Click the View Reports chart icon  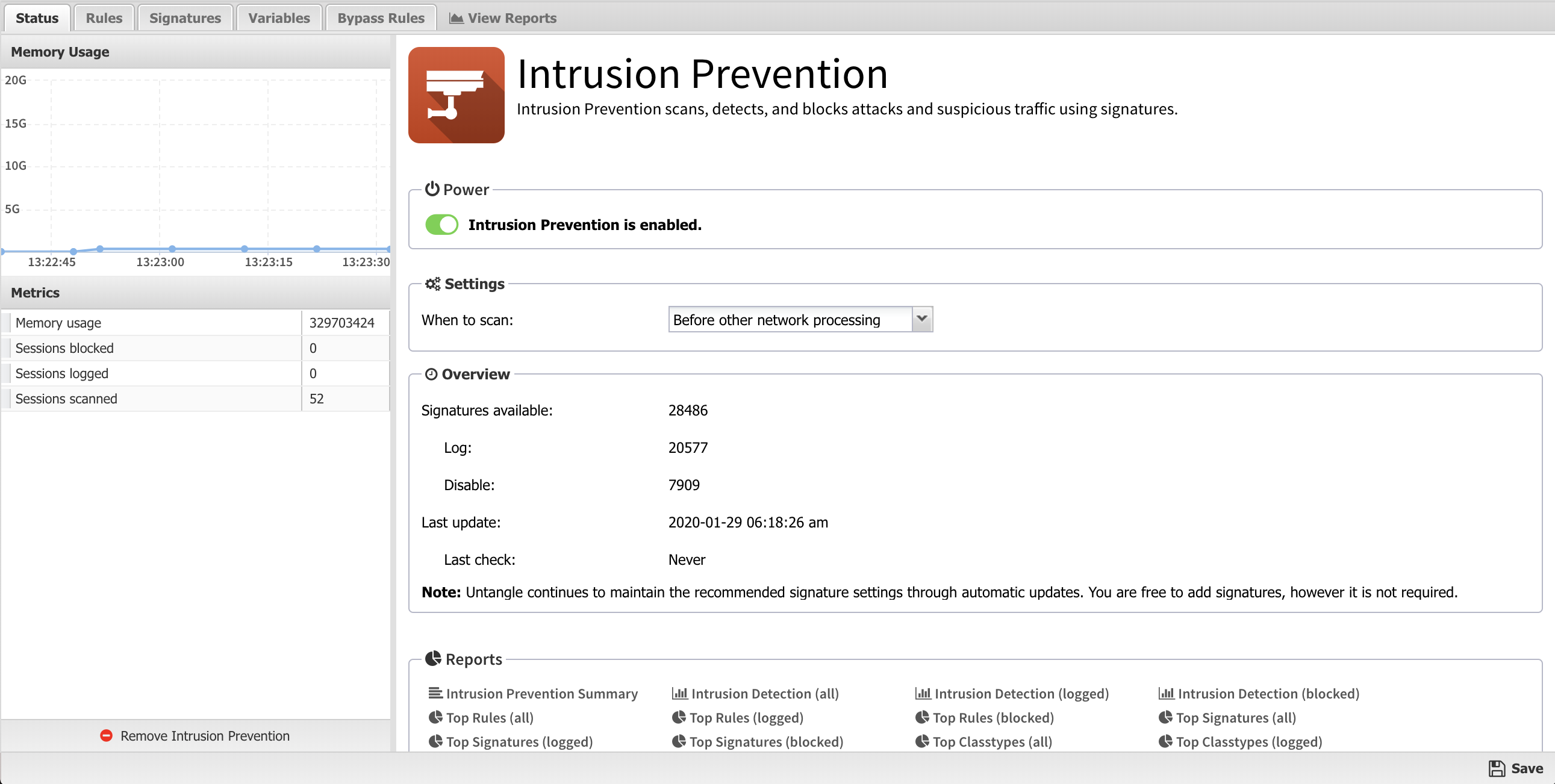click(x=457, y=18)
